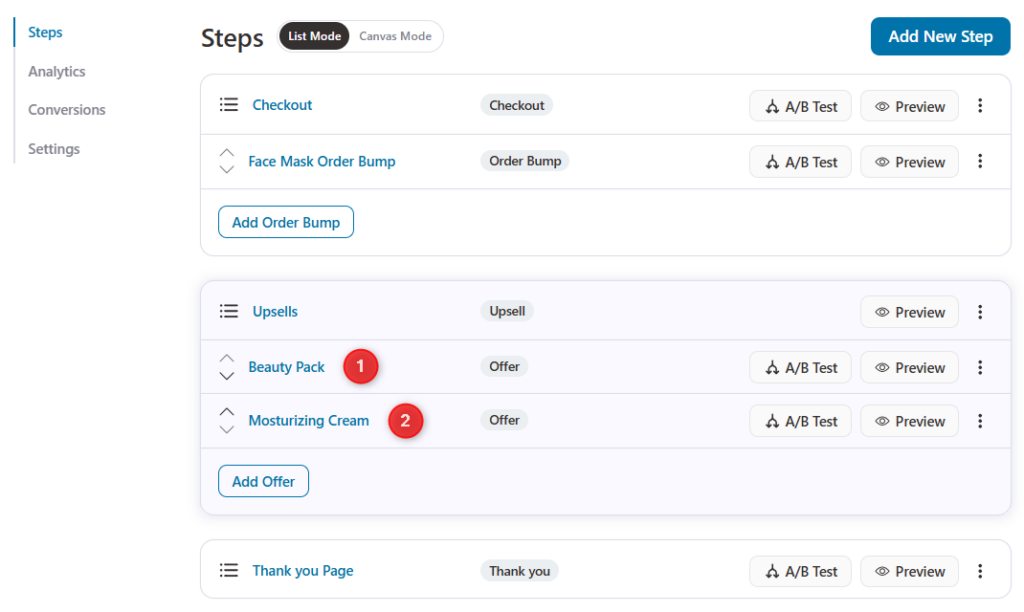Image resolution: width=1024 pixels, height=612 pixels.
Task: Preview the Face Mask Order Bump
Action: click(x=909, y=162)
